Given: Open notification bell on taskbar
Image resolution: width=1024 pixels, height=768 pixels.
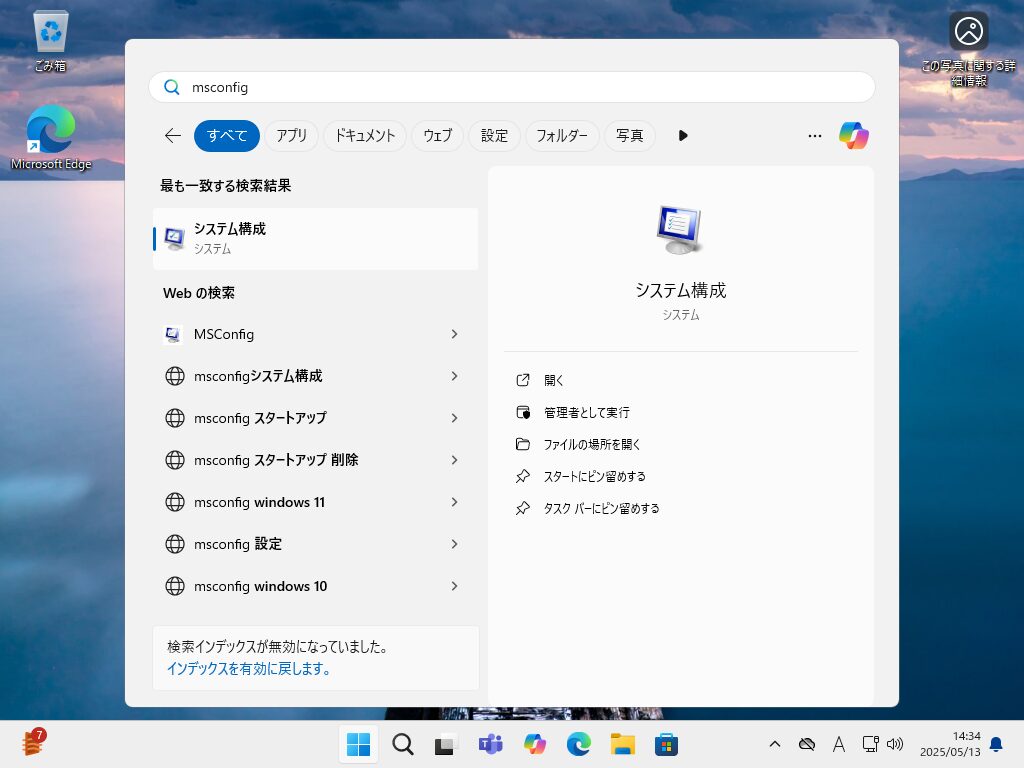Looking at the screenshot, I should (x=997, y=744).
